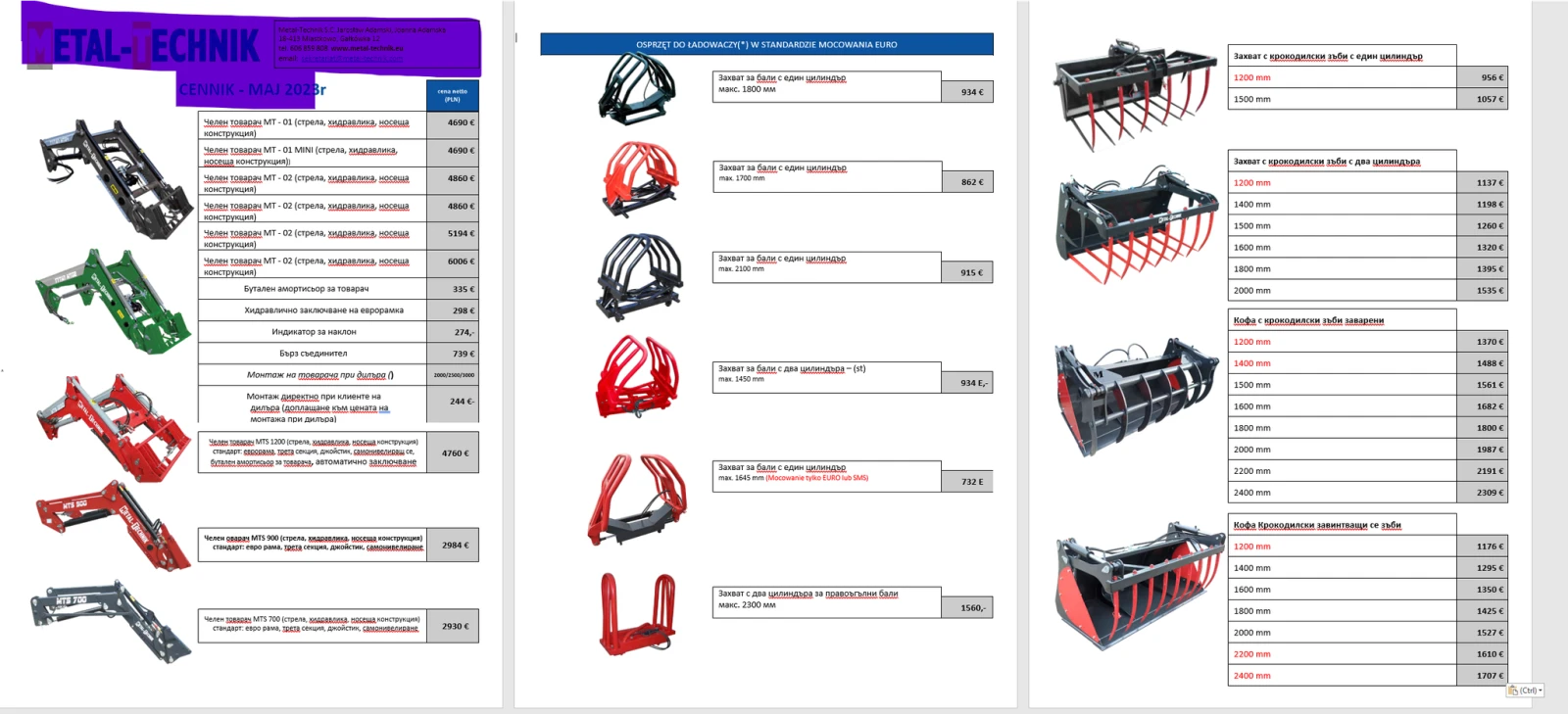Click the email link in the header
This screenshot has height=714, width=1568.
pyautogui.click(x=353, y=58)
